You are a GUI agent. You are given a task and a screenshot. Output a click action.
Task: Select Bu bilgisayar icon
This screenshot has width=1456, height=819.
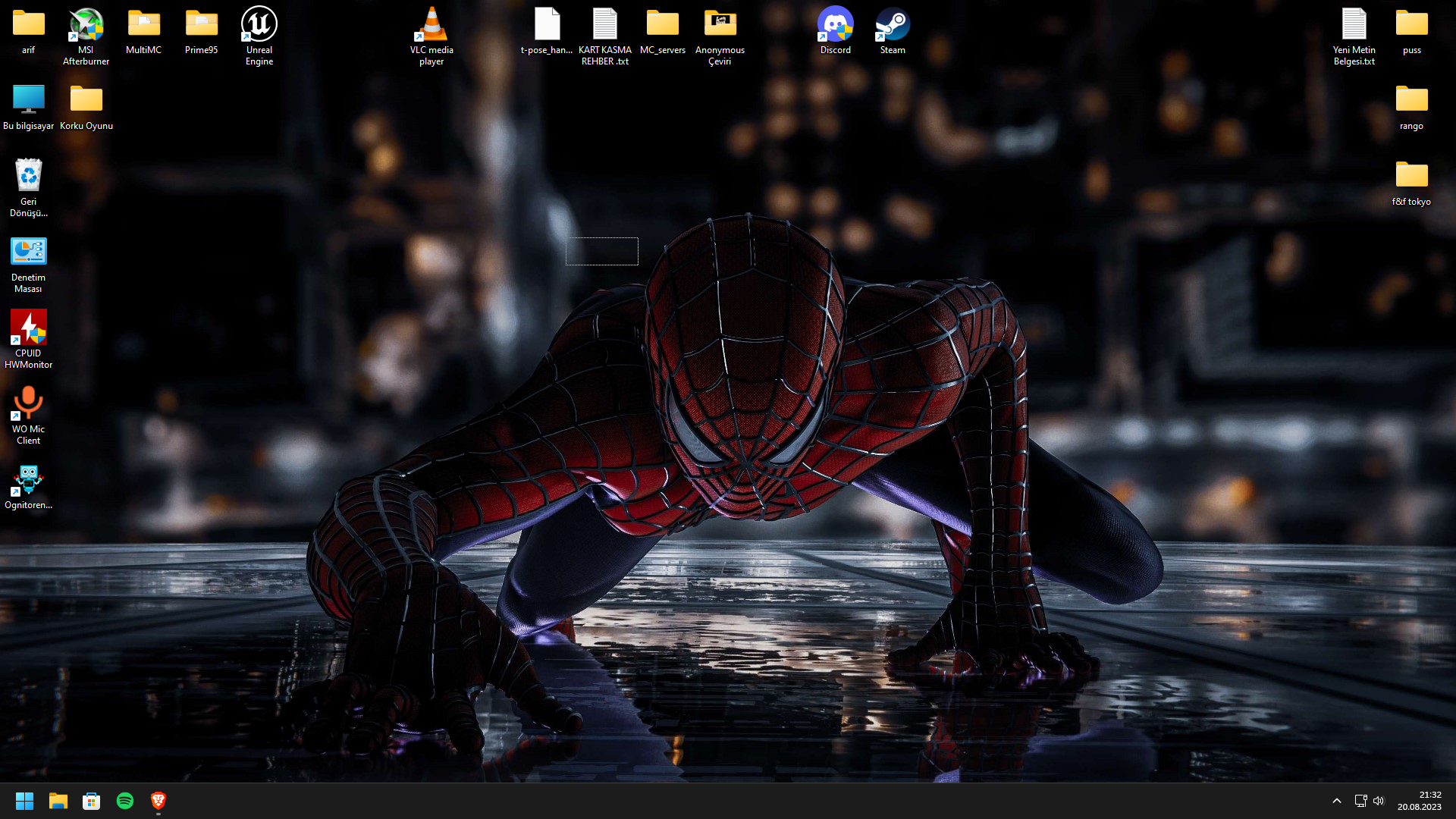(x=28, y=100)
